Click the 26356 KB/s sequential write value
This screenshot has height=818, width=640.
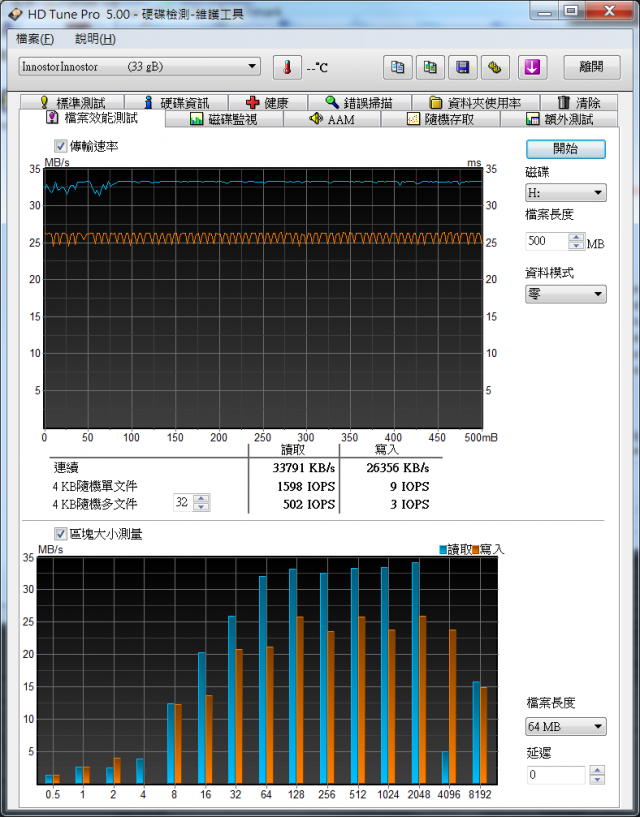(x=397, y=467)
